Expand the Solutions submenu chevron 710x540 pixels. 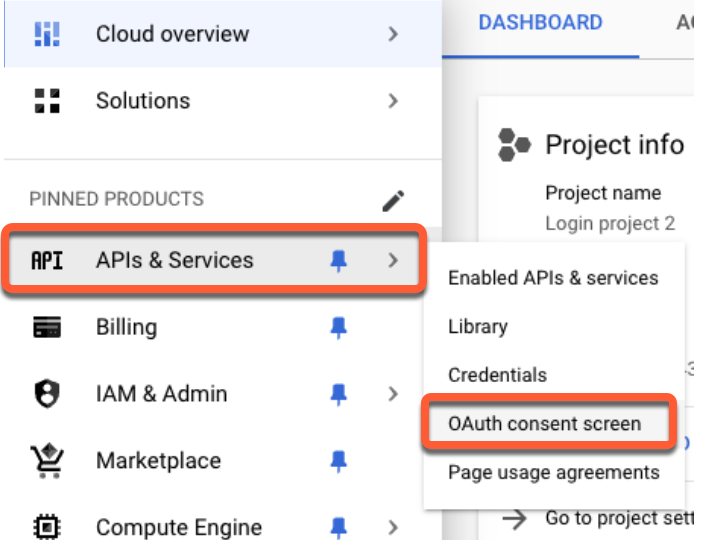pos(393,101)
